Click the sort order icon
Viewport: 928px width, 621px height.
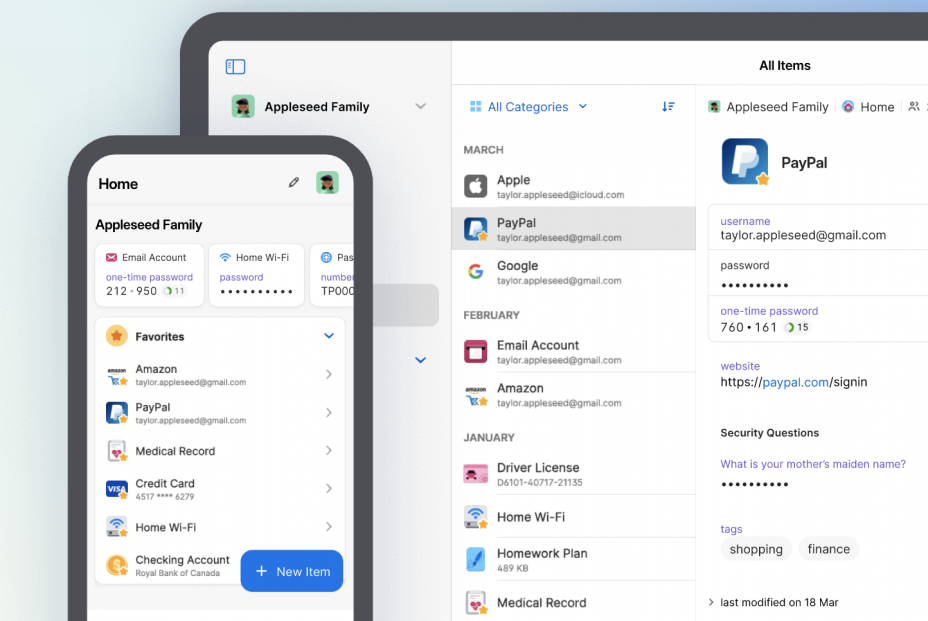point(668,106)
